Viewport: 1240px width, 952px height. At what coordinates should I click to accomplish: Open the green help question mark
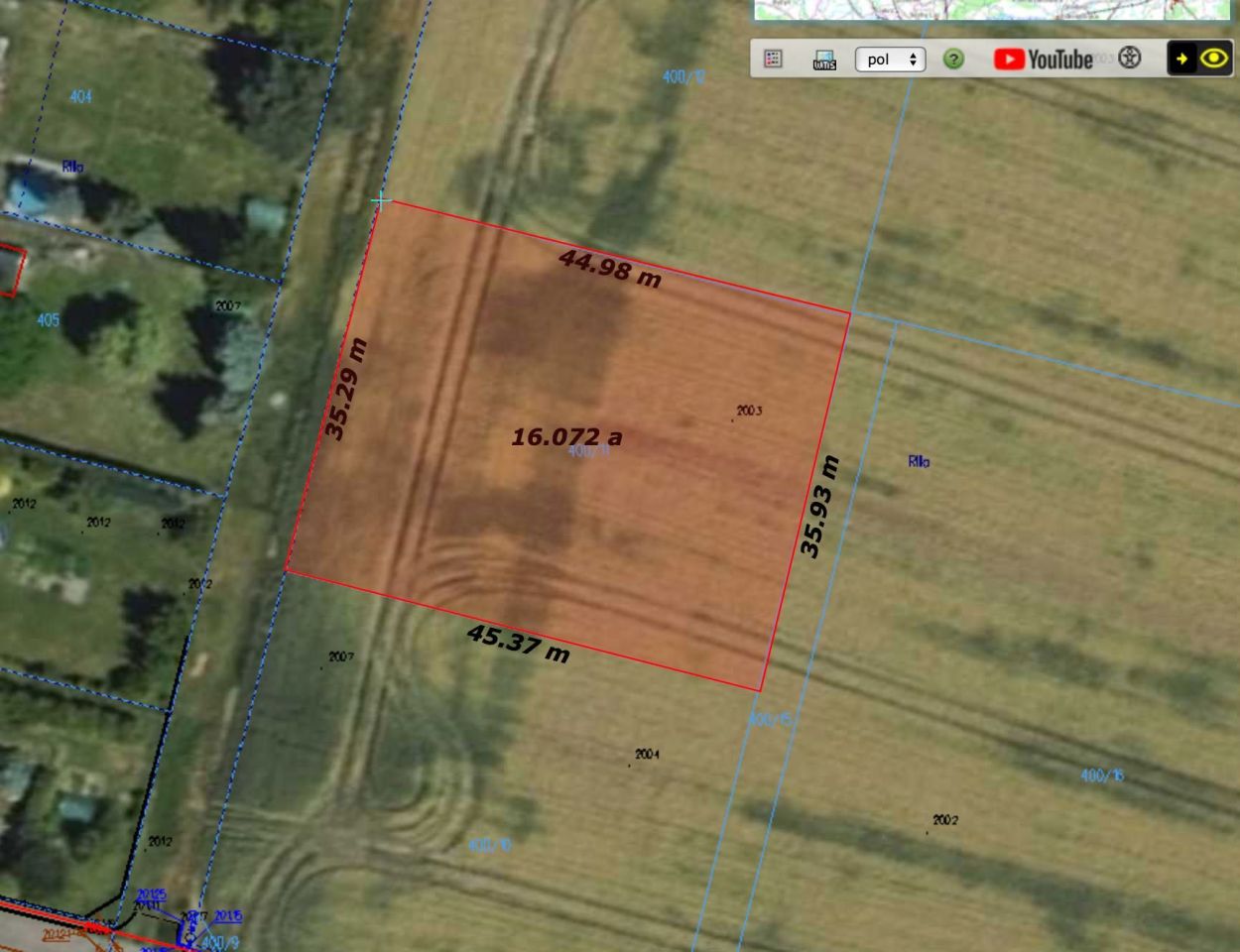pos(953,59)
